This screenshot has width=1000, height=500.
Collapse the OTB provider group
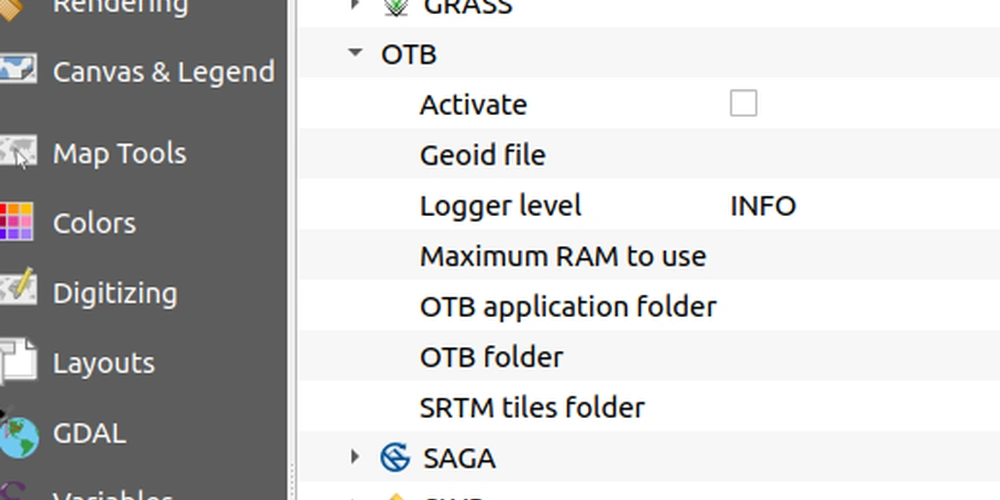pos(355,53)
